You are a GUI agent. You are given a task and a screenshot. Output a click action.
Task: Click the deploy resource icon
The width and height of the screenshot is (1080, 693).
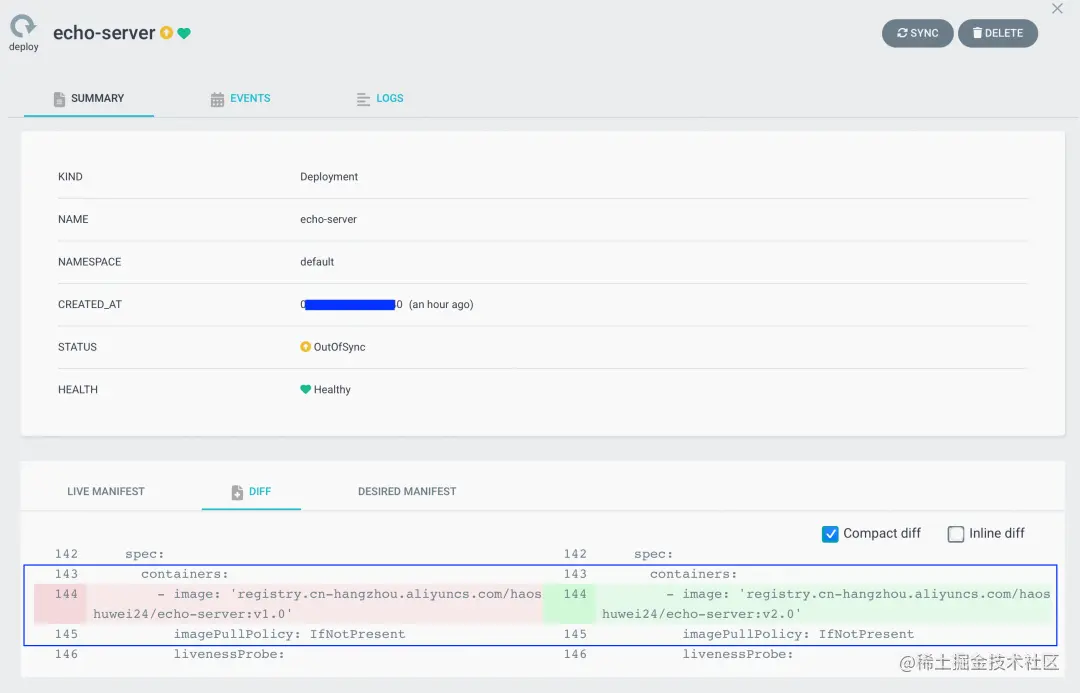click(23, 26)
